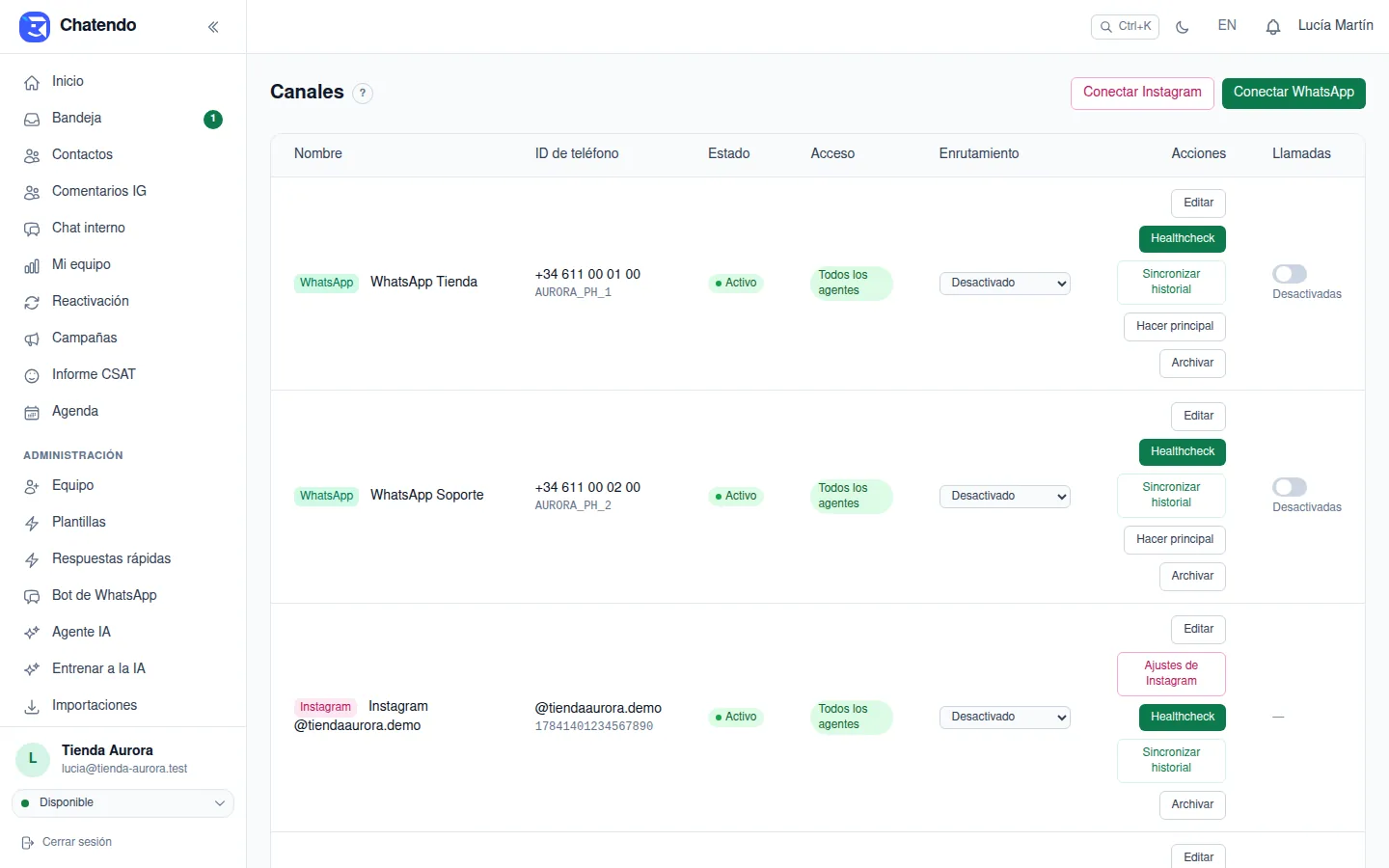
Task: Click the Campañas megaphone icon
Action: point(32,339)
